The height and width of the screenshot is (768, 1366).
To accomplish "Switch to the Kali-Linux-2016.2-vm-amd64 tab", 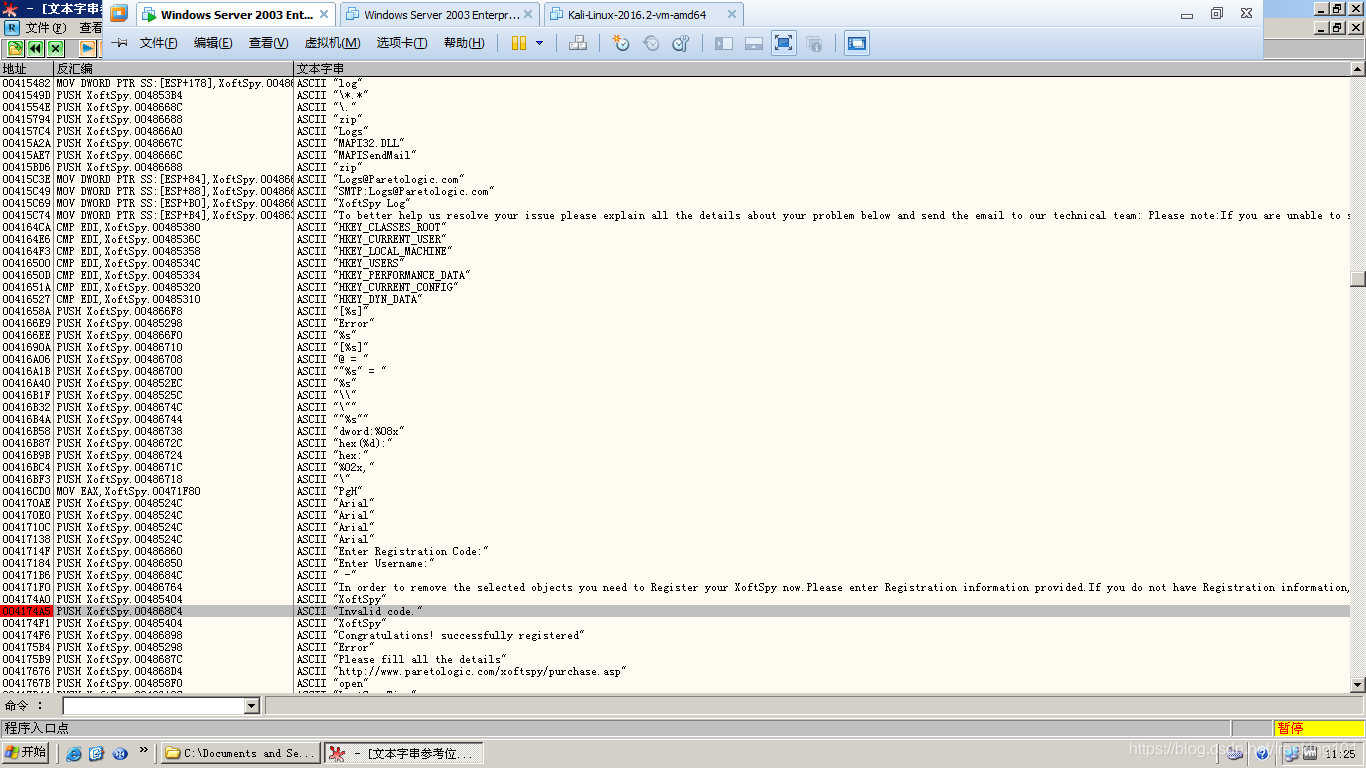I will (x=644, y=15).
